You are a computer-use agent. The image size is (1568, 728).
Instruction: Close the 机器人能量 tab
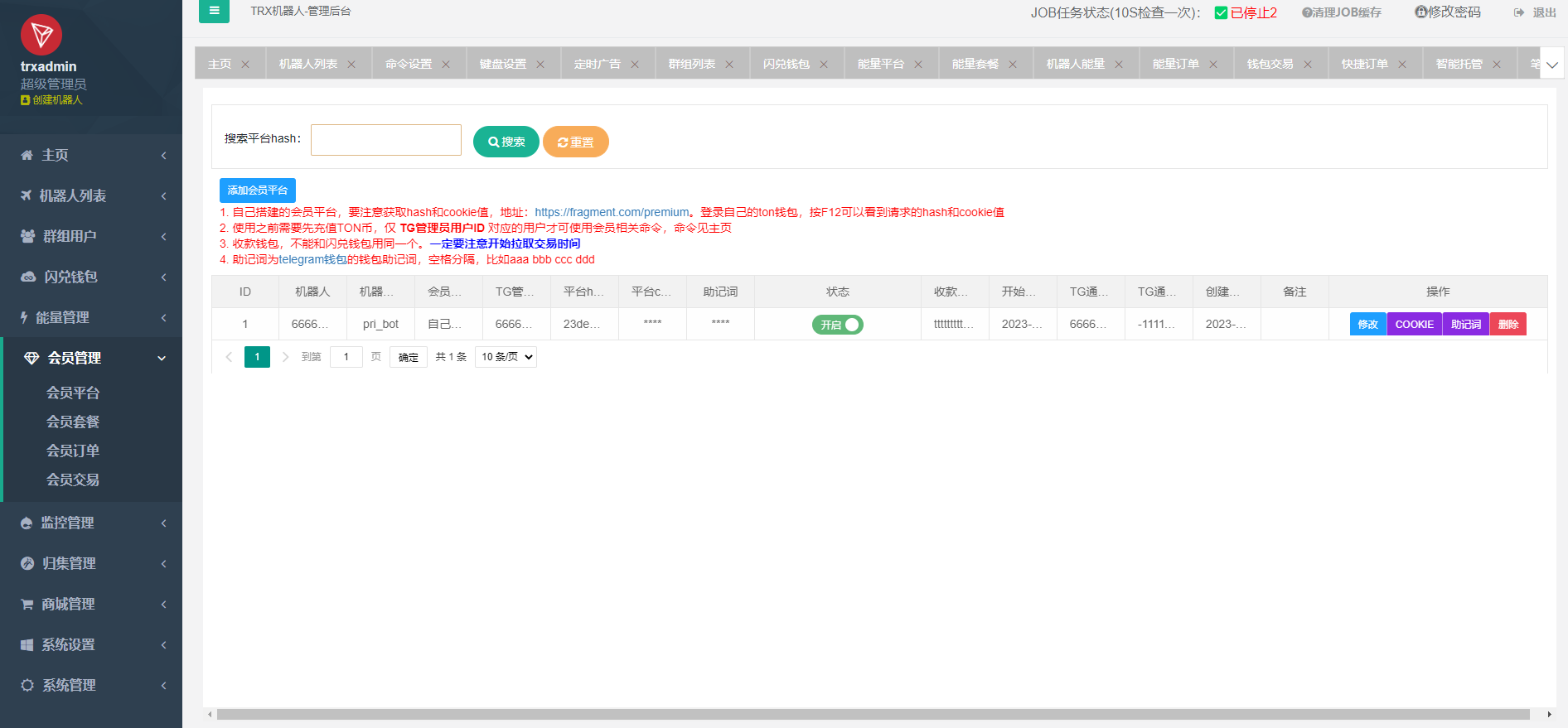[1119, 65]
